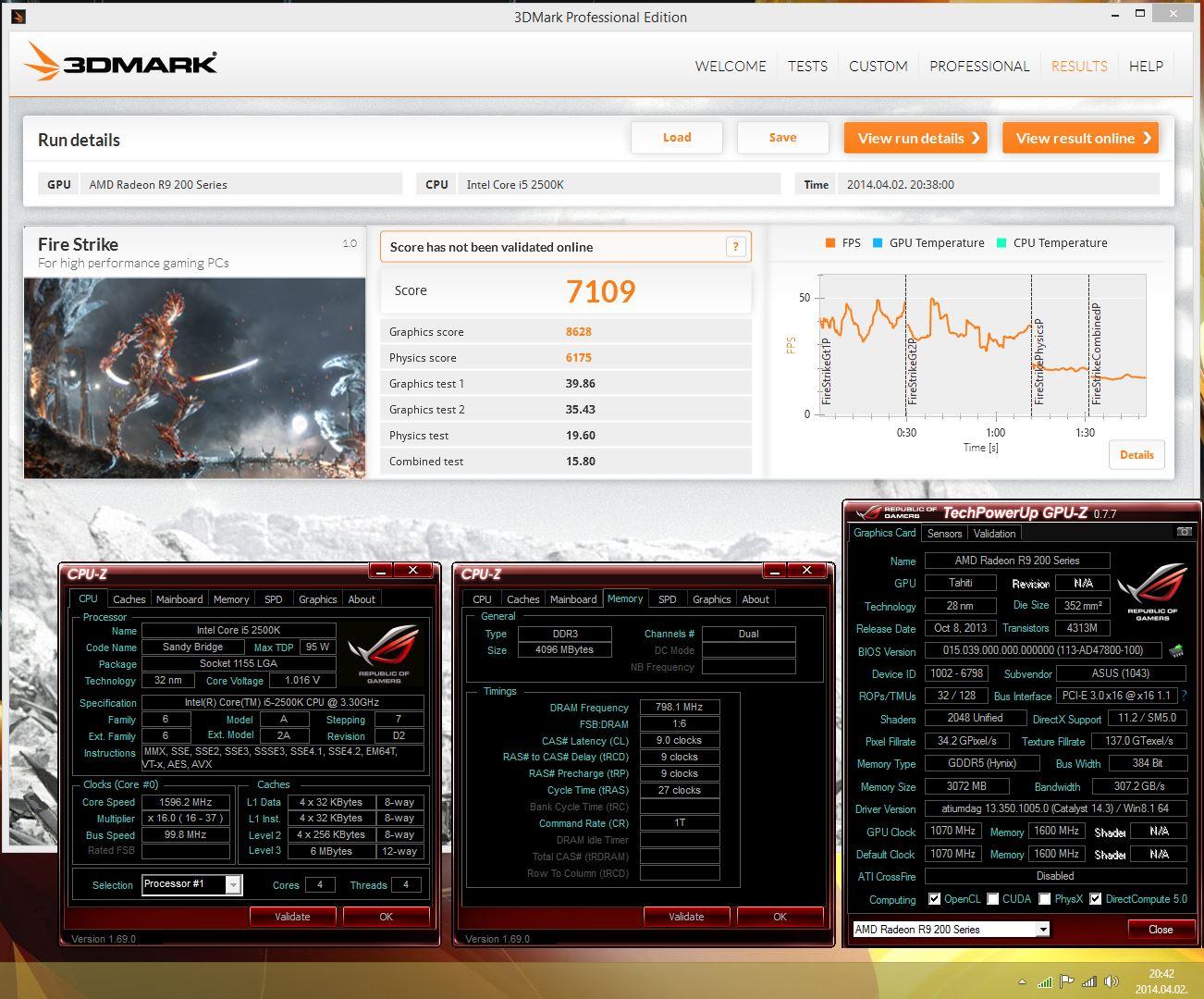Screen dimensions: 1204x999
Task: Open Memory tab in the left CPU-Z window
Action: [x=231, y=599]
